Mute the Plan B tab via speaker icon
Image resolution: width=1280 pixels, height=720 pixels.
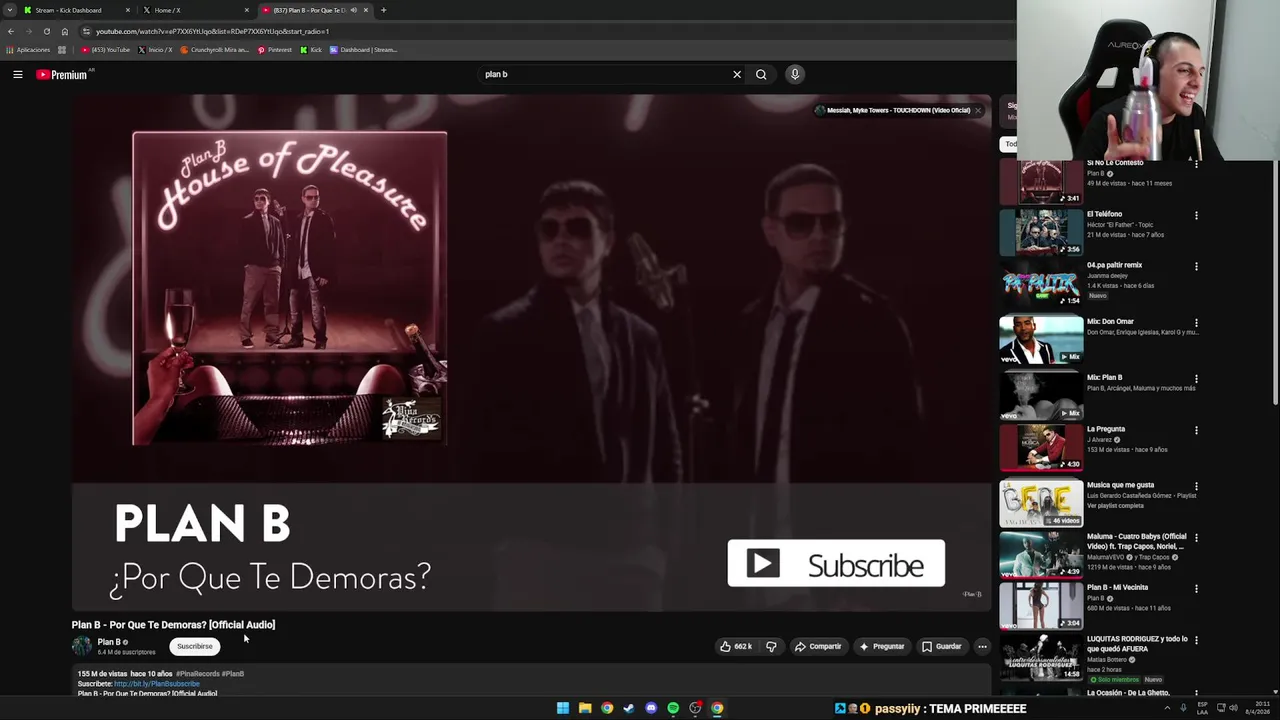coord(353,10)
